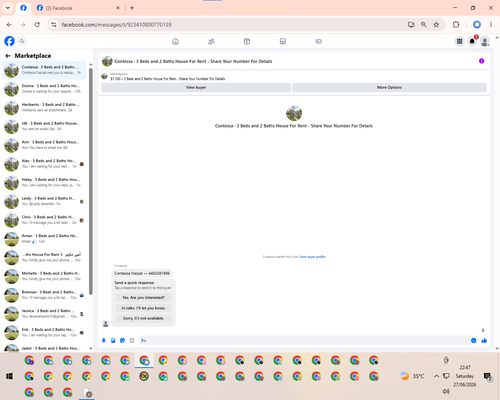Open the 35°C weather widget

413,376
